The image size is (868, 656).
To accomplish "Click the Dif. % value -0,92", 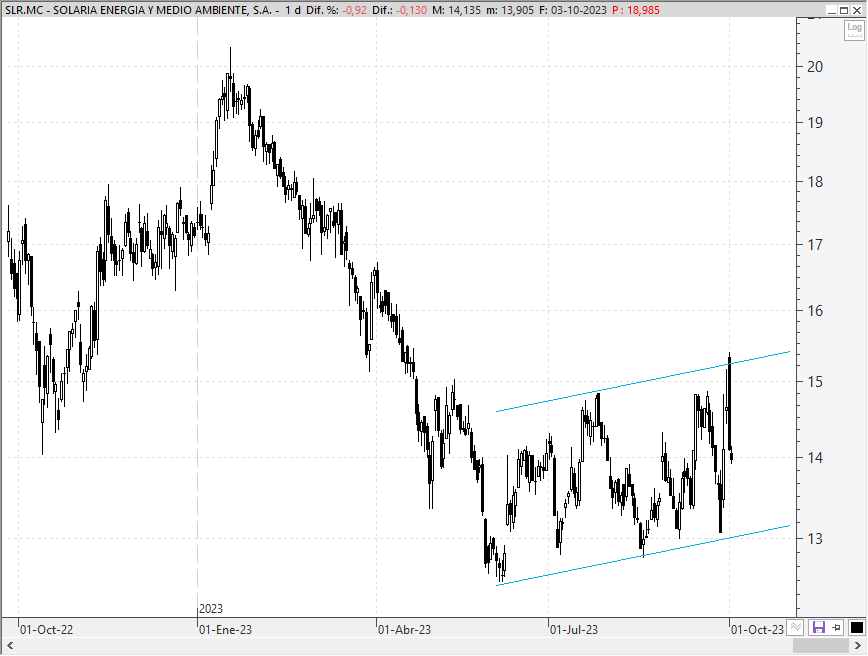I will pyautogui.click(x=354, y=10).
